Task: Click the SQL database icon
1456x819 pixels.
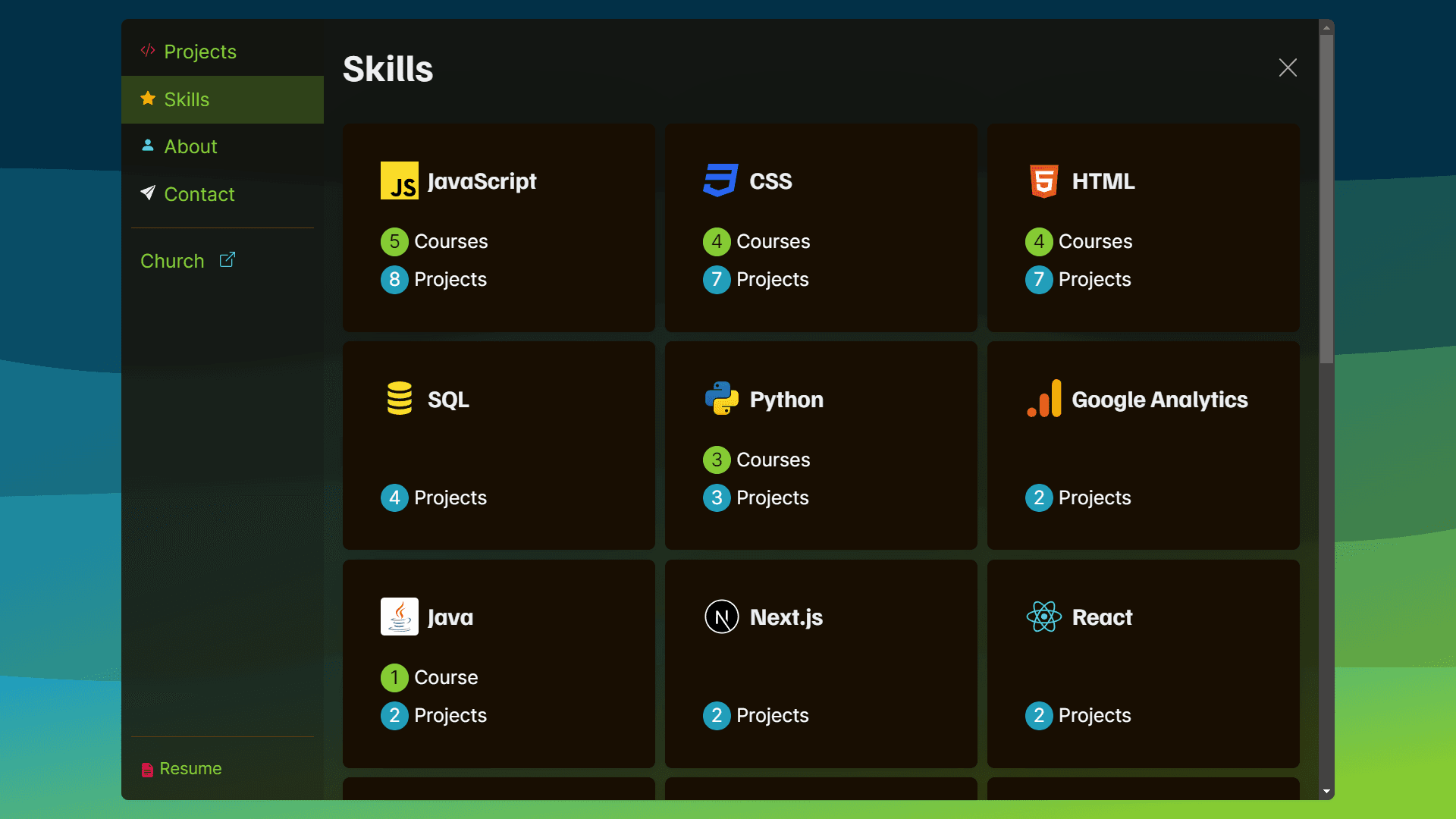Action: (x=400, y=398)
